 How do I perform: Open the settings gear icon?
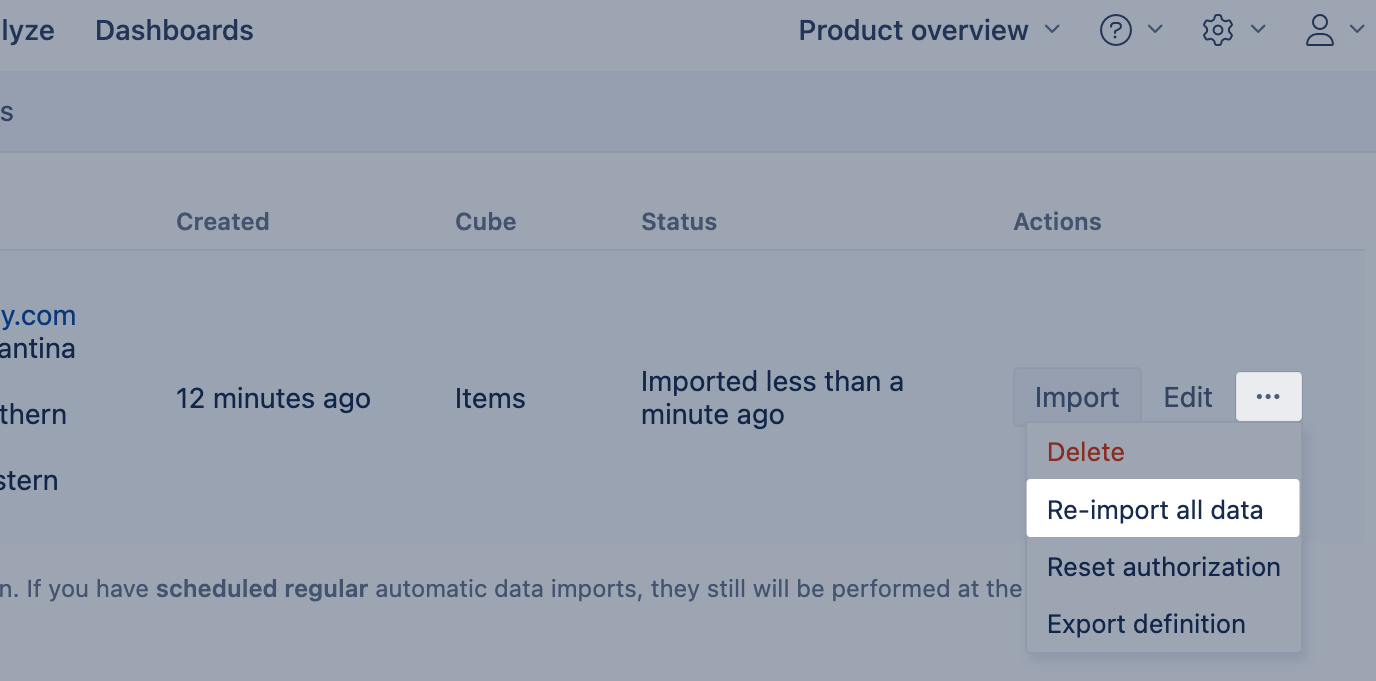click(1217, 31)
